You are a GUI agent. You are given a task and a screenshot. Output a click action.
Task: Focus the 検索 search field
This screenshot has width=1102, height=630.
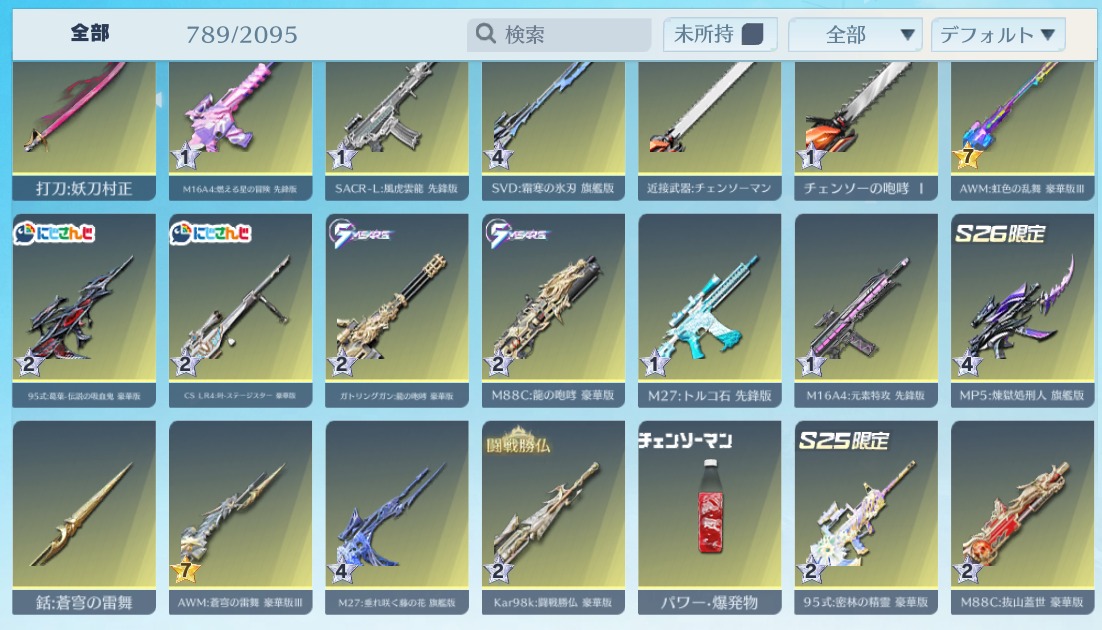point(559,34)
